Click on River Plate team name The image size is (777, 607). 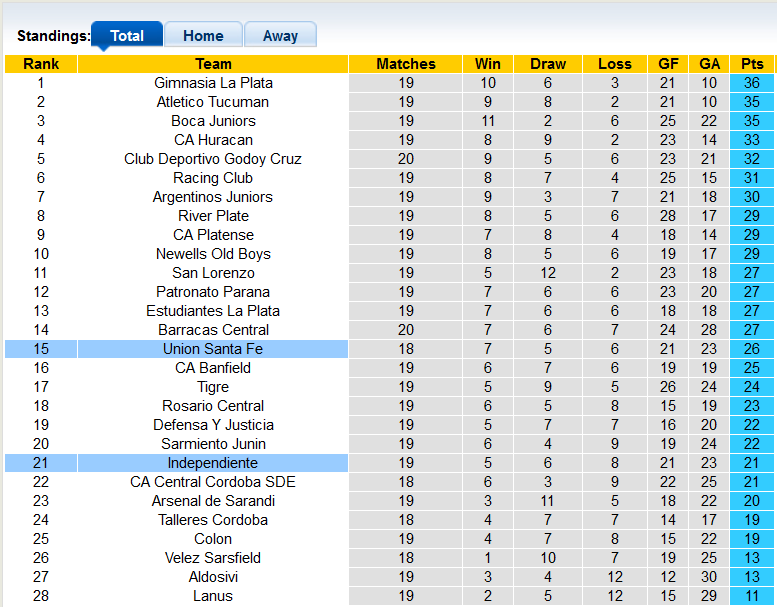[x=213, y=216]
